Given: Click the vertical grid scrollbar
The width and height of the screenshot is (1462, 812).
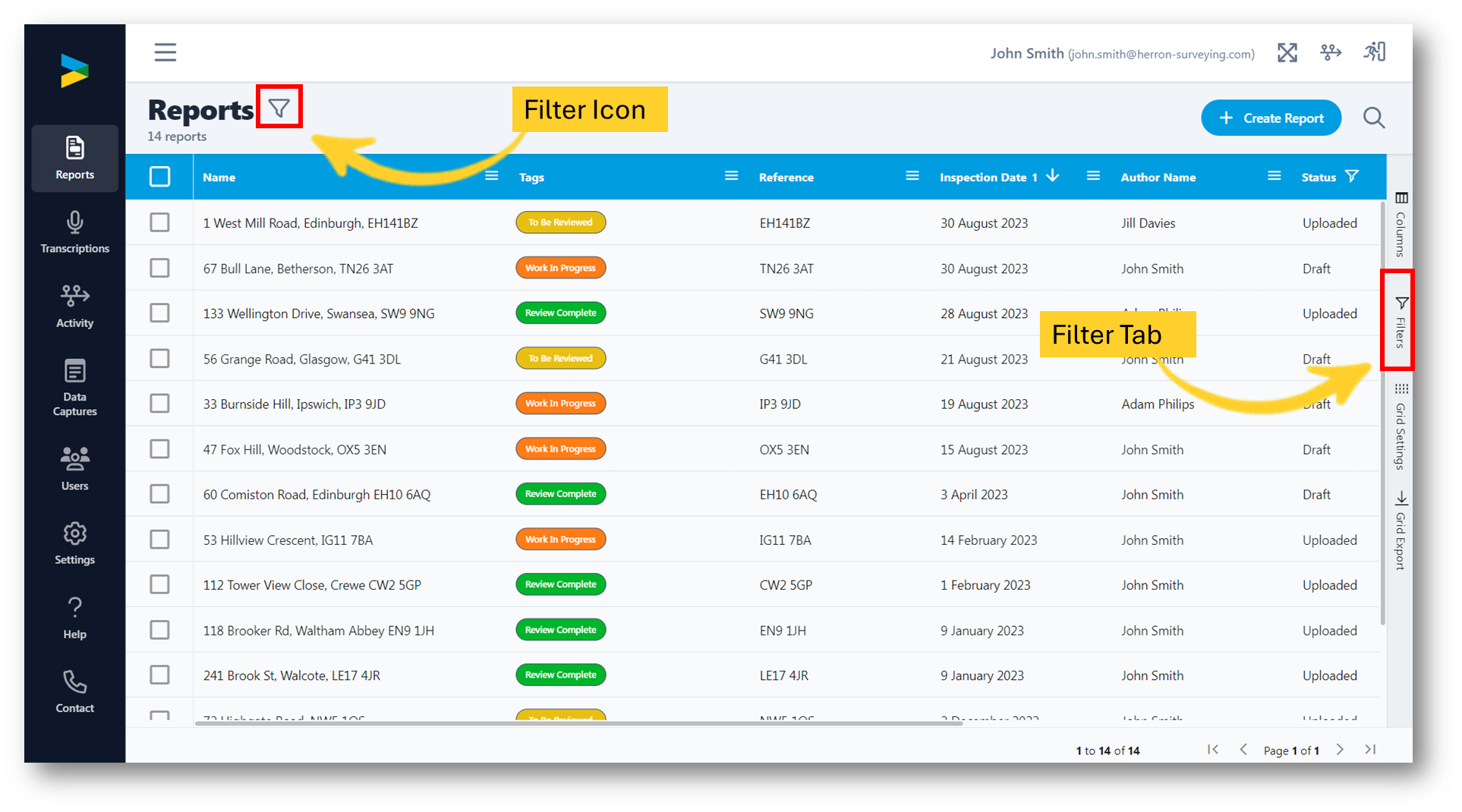Looking at the screenshot, I should 1382,414.
